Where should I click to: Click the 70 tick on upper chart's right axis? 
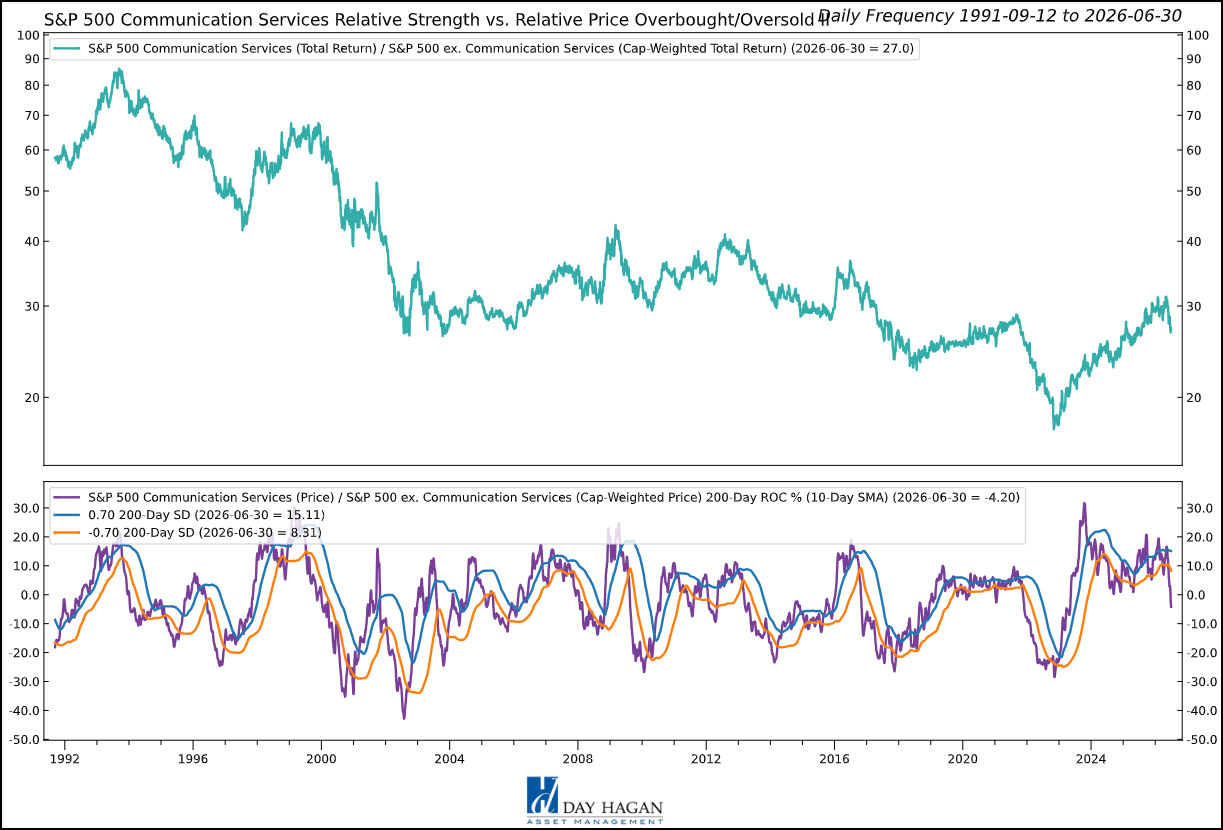tap(1195, 116)
